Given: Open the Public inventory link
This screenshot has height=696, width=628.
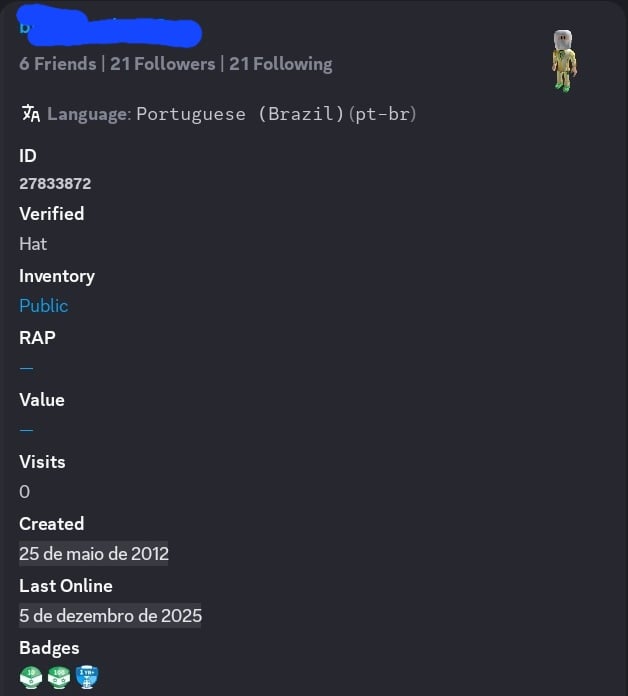Looking at the screenshot, I should 44,306.
